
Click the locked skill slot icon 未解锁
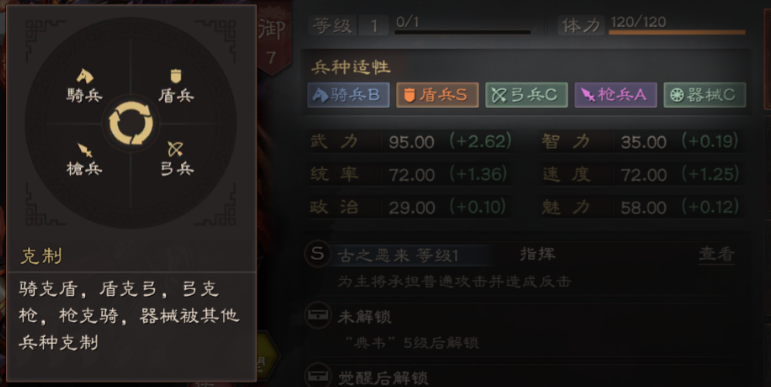pyautogui.click(x=317, y=315)
